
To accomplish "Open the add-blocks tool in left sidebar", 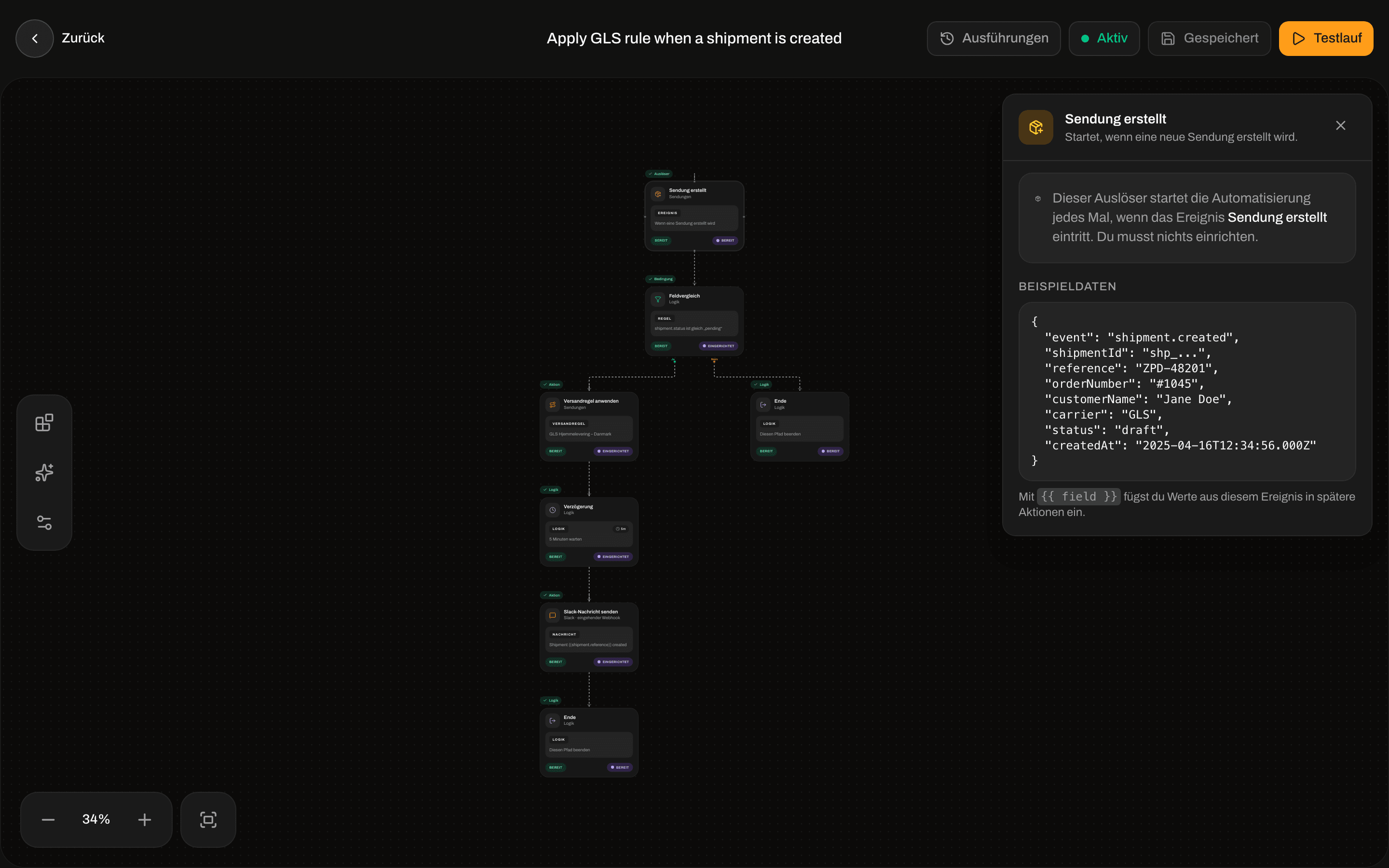I will 44,423.
